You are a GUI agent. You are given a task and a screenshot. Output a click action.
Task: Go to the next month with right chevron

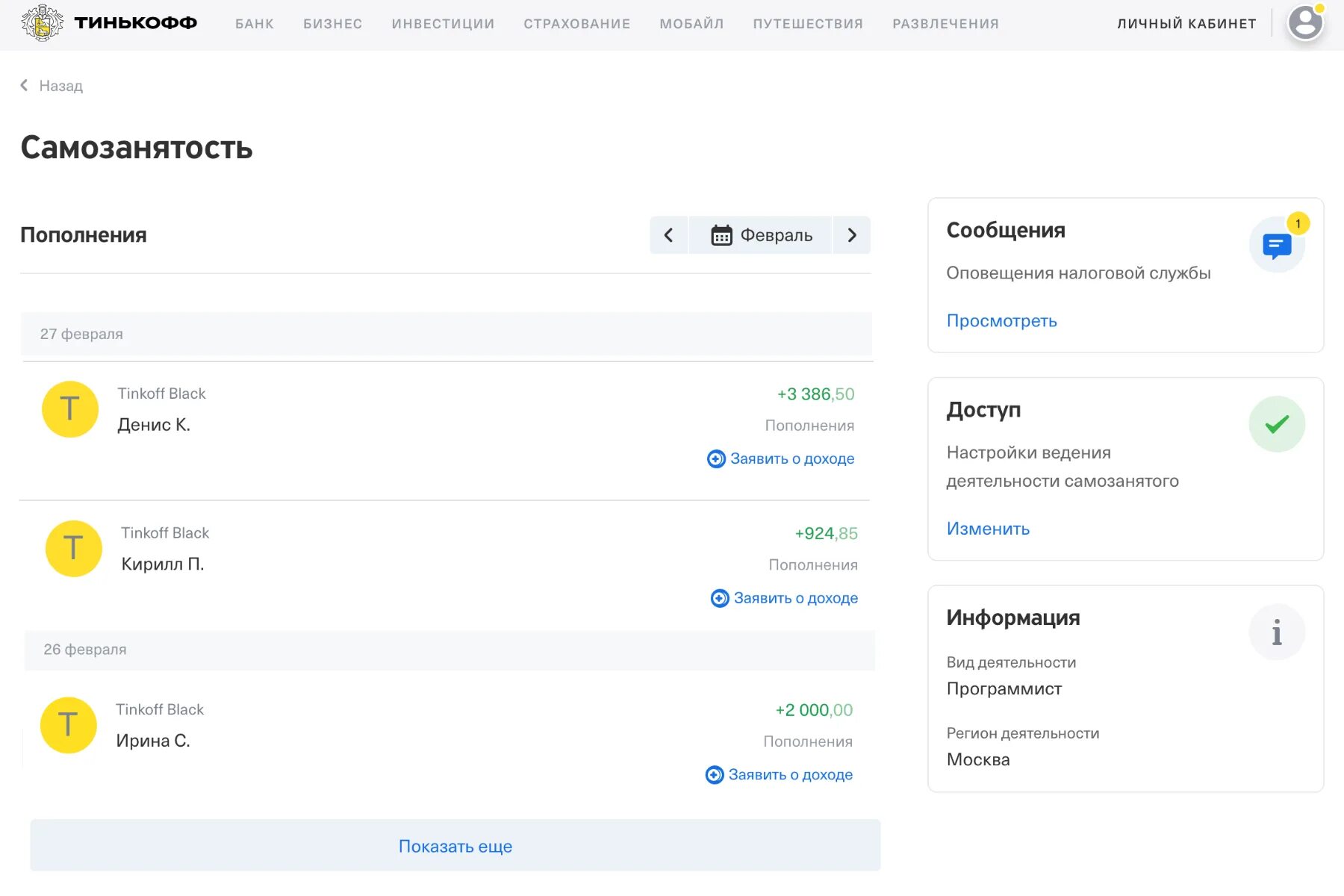(852, 235)
